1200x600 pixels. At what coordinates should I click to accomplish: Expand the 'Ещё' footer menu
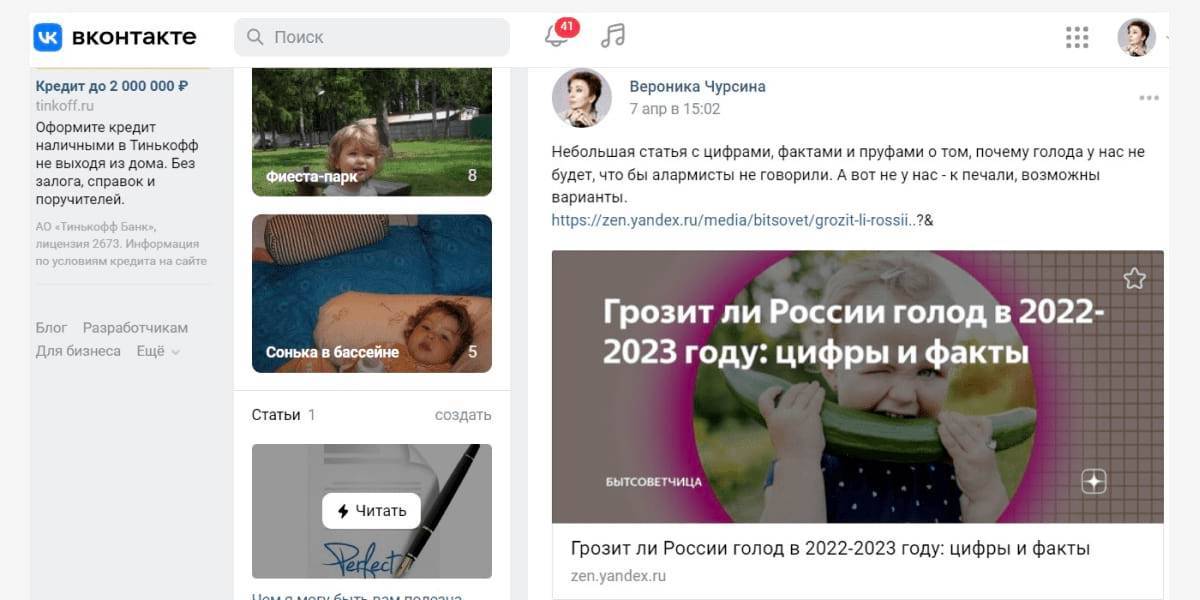tap(158, 351)
